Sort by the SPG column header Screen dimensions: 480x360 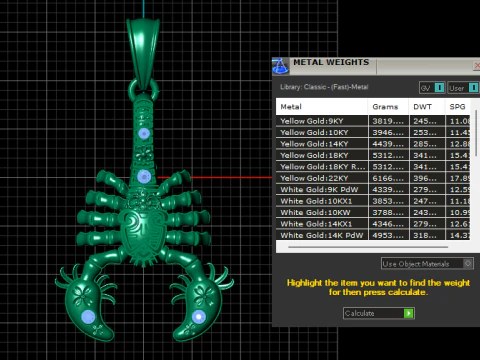pyautogui.click(x=458, y=107)
